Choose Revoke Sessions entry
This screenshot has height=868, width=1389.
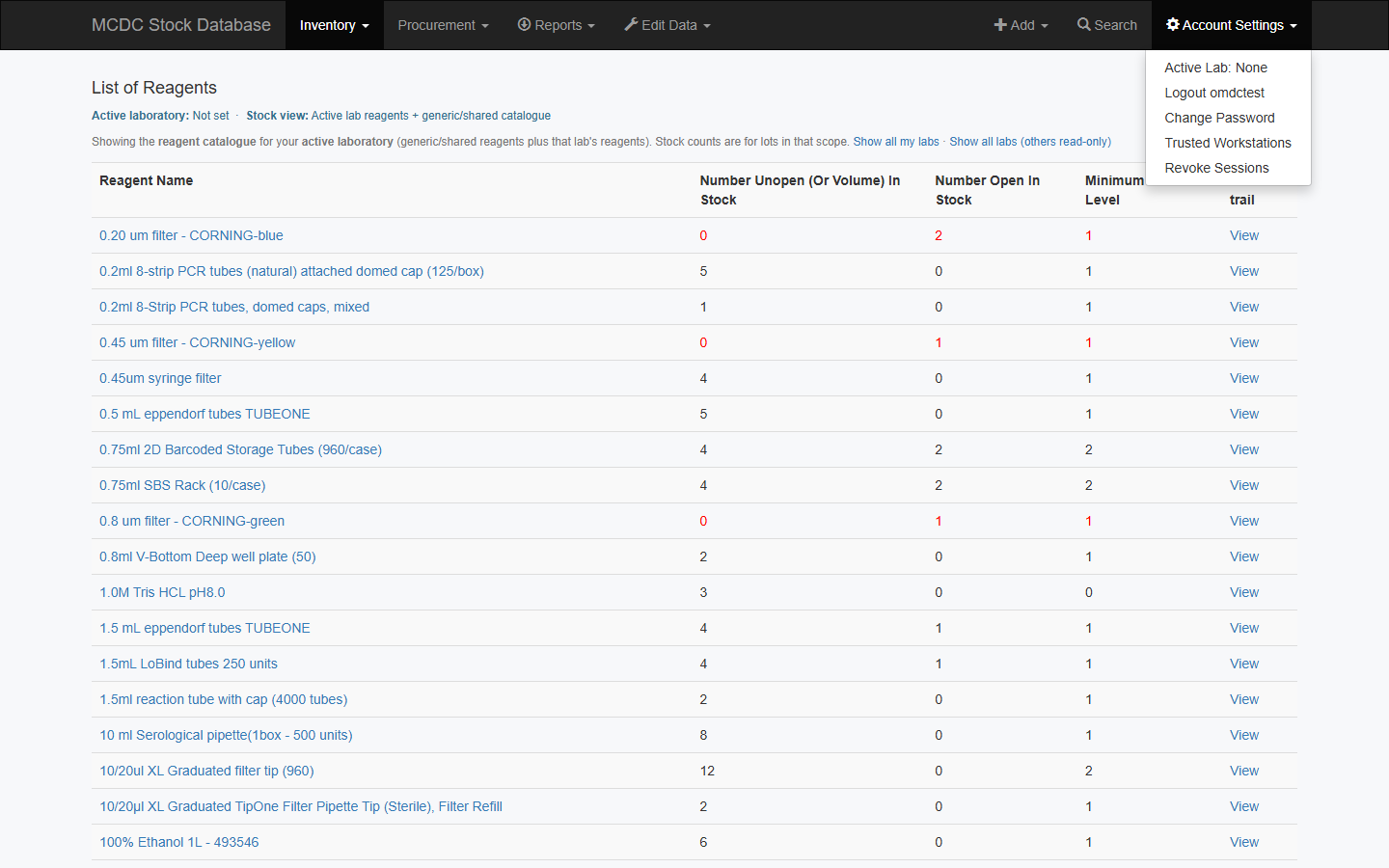(x=1228, y=168)
